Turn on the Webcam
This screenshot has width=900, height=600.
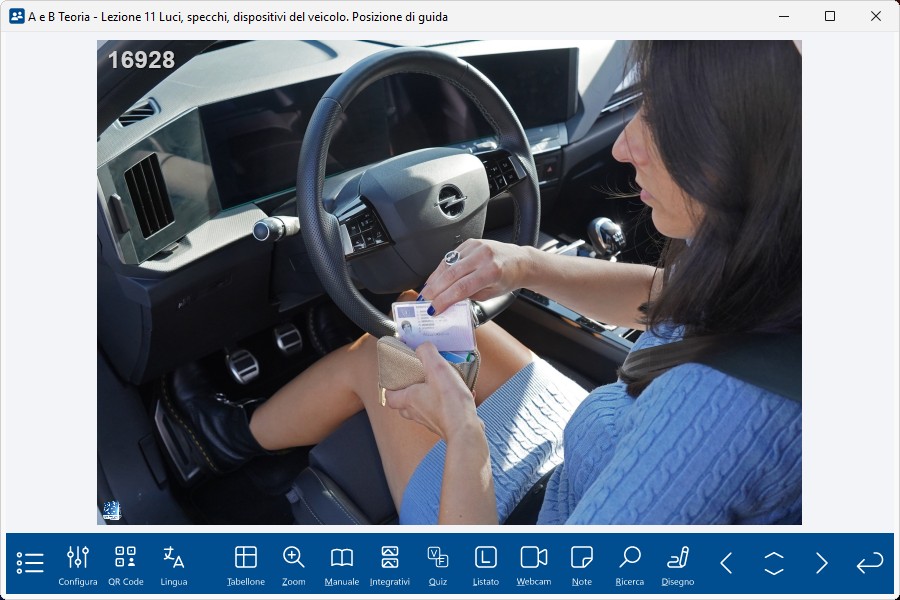click(x=534, y=565)
